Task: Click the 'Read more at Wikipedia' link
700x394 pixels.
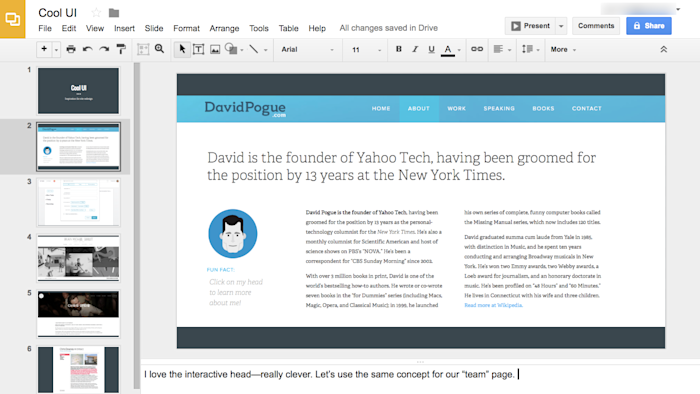Action: [x=493, y=305]
